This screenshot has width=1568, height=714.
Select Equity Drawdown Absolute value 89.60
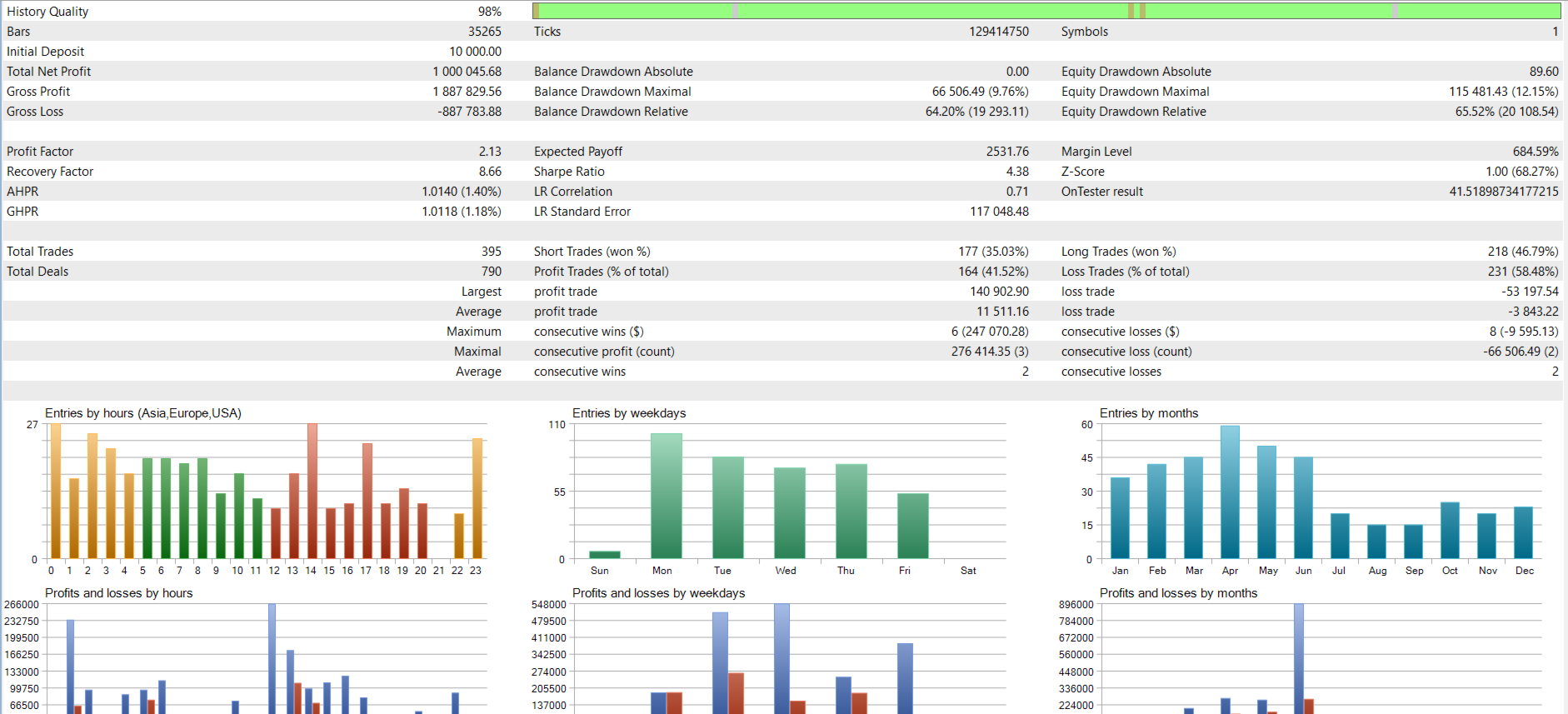tap(1544, 72)
